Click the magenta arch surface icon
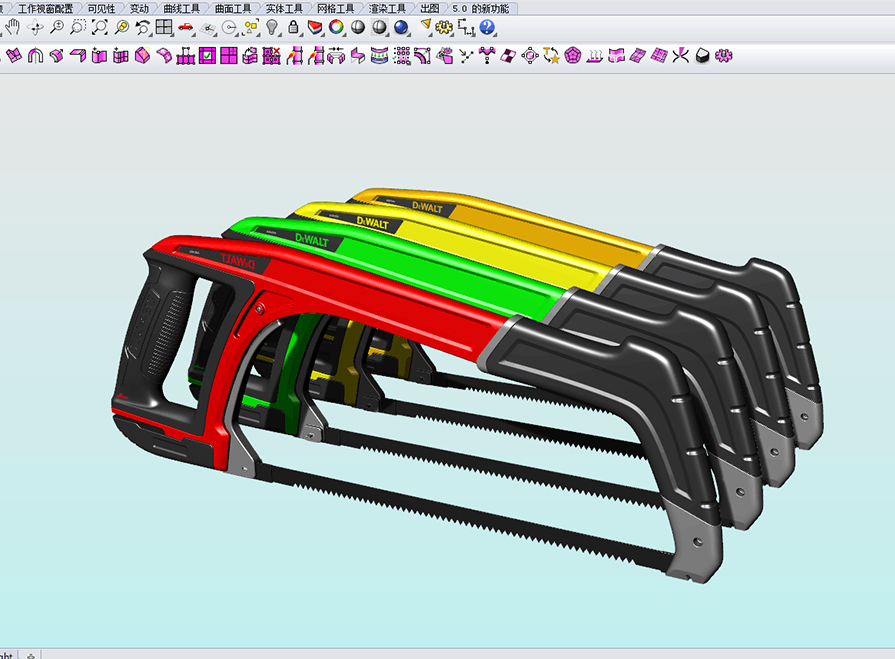 coord(35,56)
